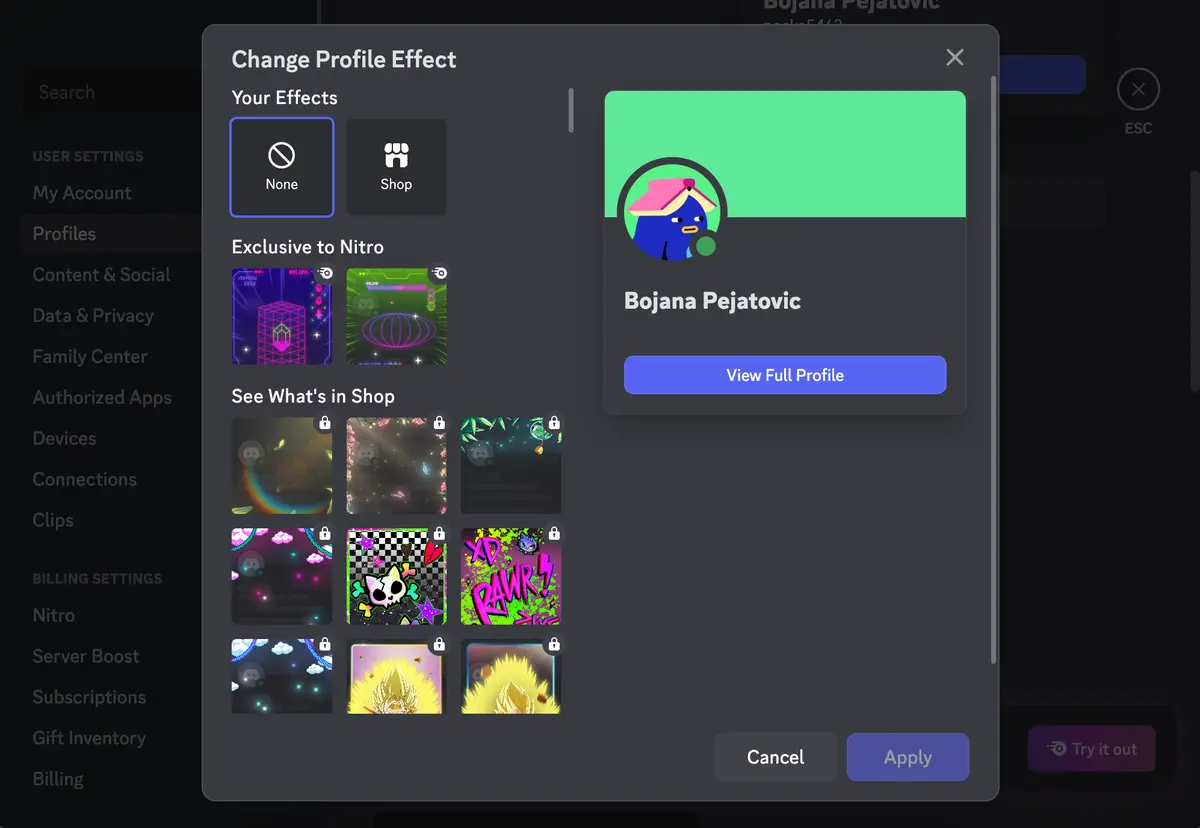This screenshot has height=828, width=1200.
Task: Open the Shop via the storefront icon
Action: 396,166
